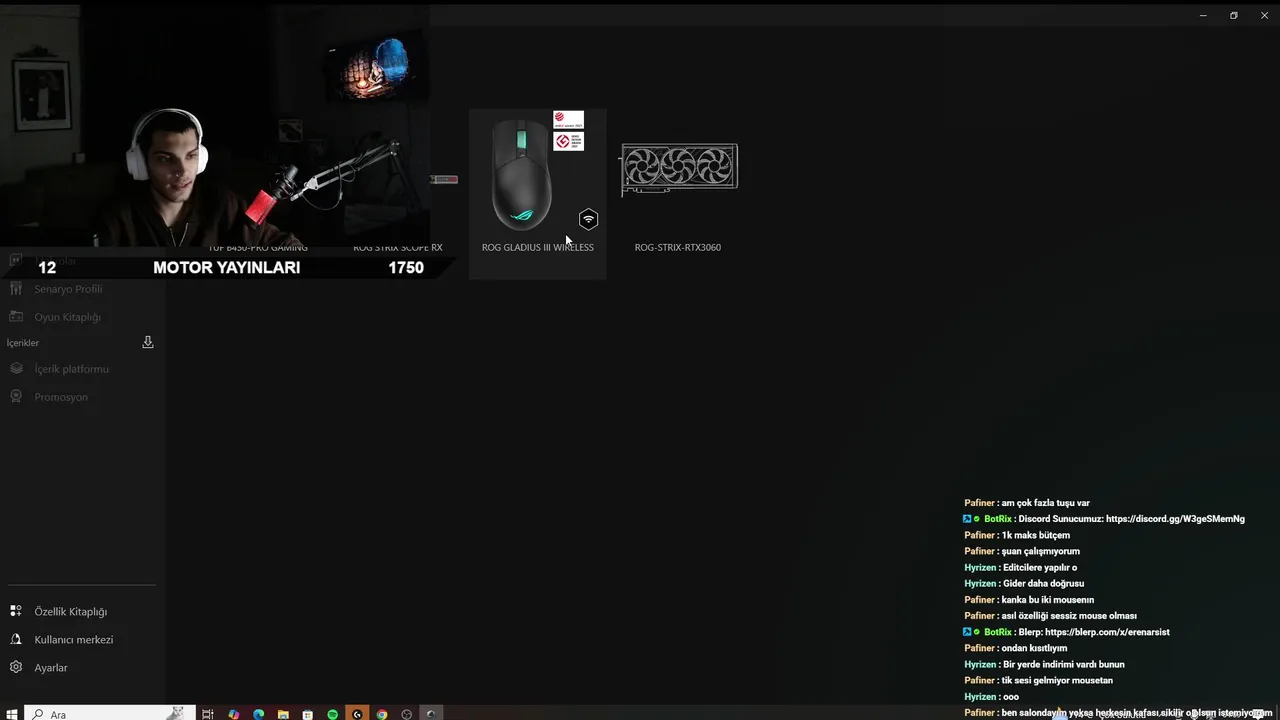The image size is (1280, 720).
Task: Click chat message 'tik sesi gelmiyor mousetan'
Action: [1057, 680]
